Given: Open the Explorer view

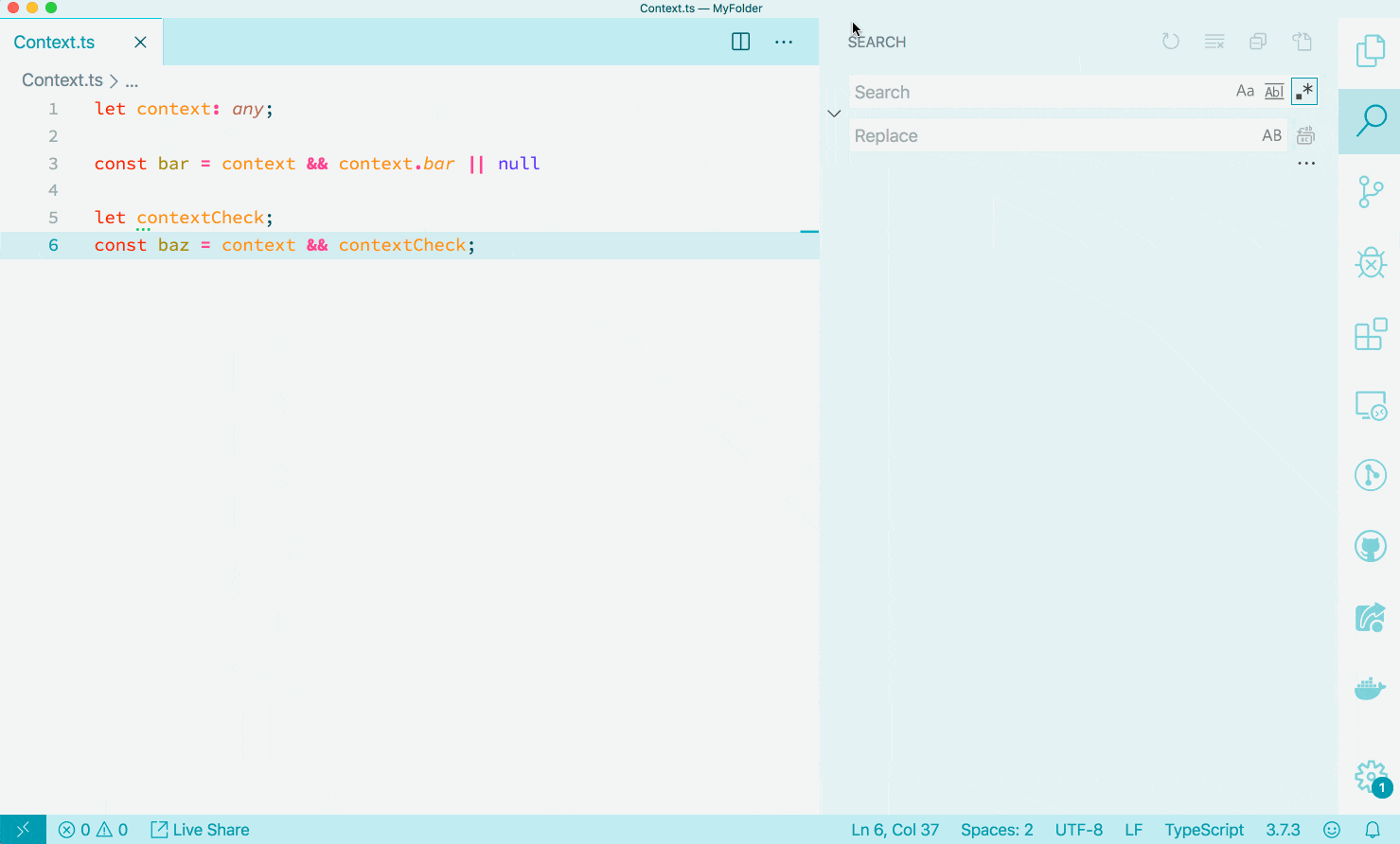Looking at the screenshot, I should pyautogui.click(x=1370, y=51).
